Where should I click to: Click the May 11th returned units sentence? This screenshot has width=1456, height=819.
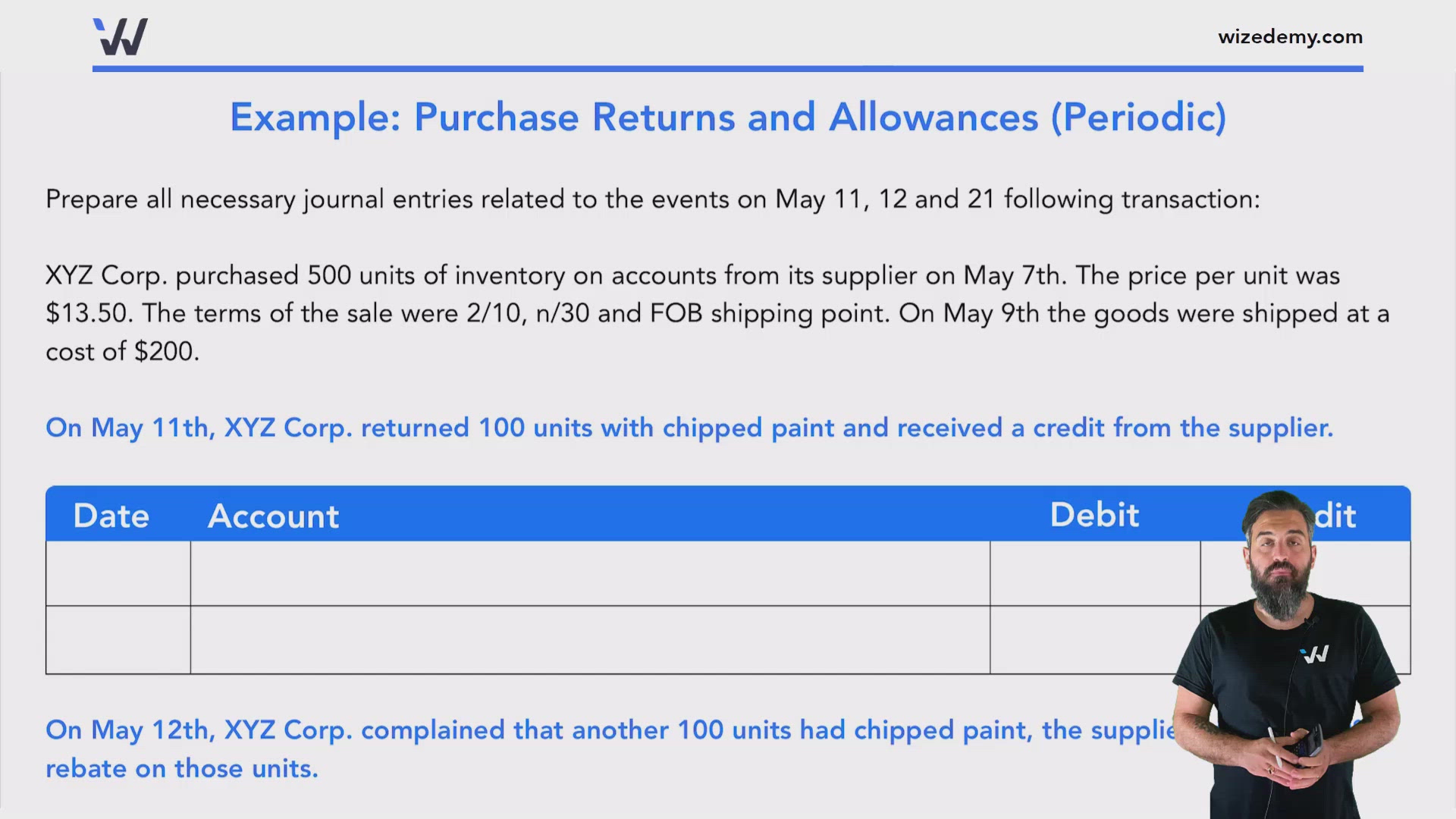coord(689,428)
